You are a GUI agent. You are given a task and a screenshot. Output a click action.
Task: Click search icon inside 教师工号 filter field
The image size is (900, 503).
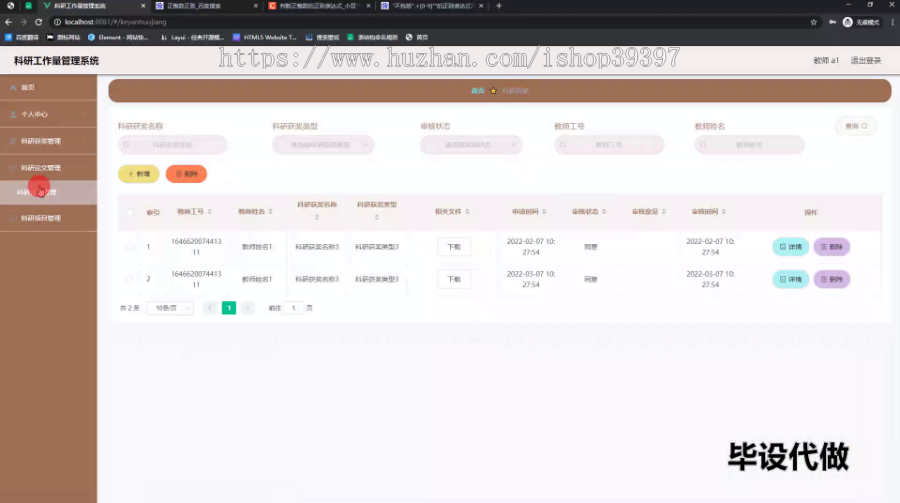(562, 145)
